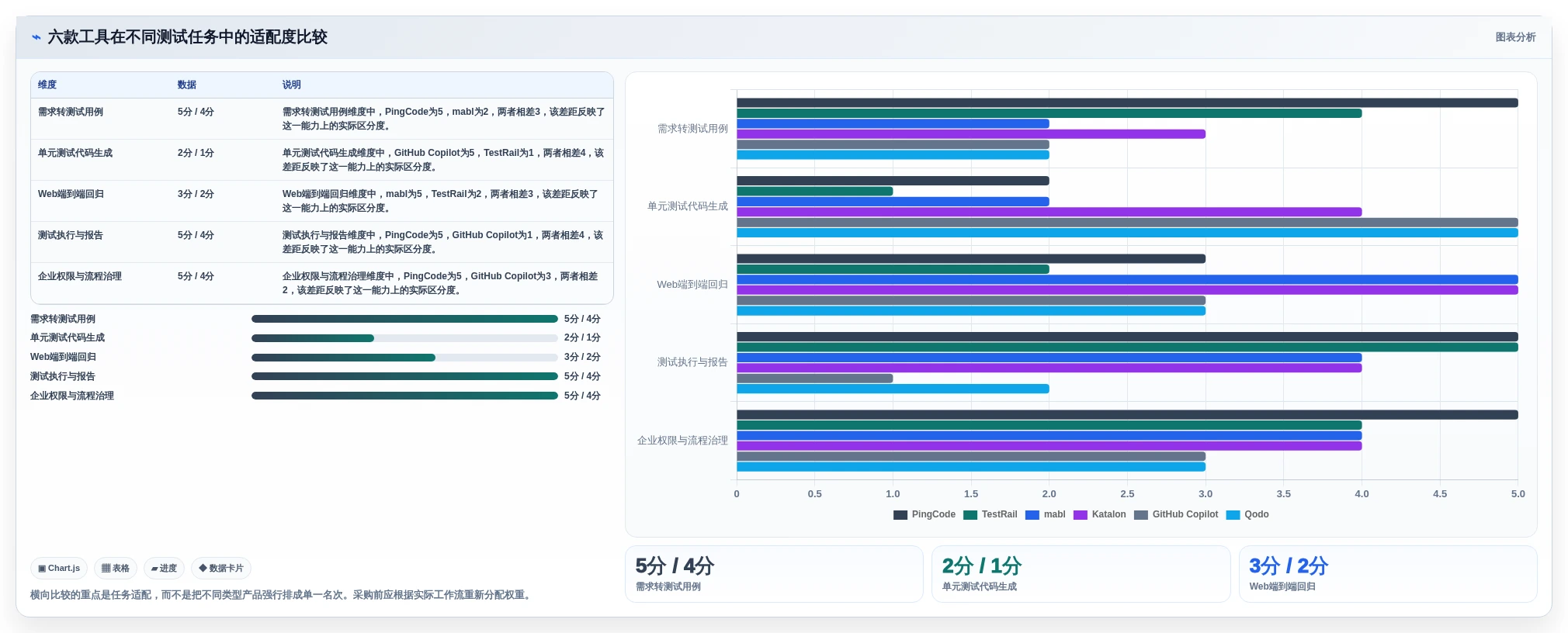Screen dimensions: 1568x633
Task: Click the chart's Web端到端回归 axis label
Action: coord(692,285)
